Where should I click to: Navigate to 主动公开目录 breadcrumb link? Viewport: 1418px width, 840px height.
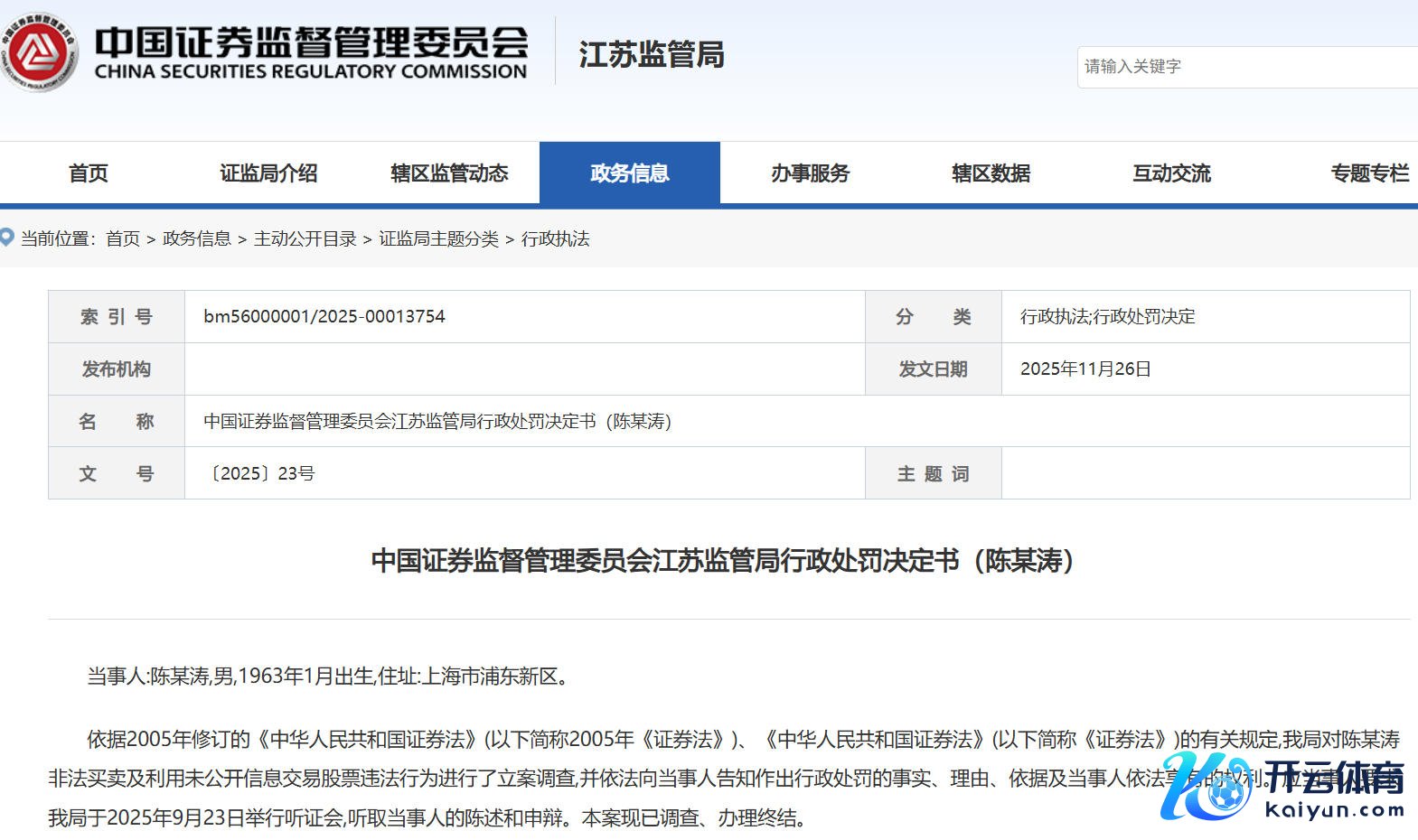(305, 238)
